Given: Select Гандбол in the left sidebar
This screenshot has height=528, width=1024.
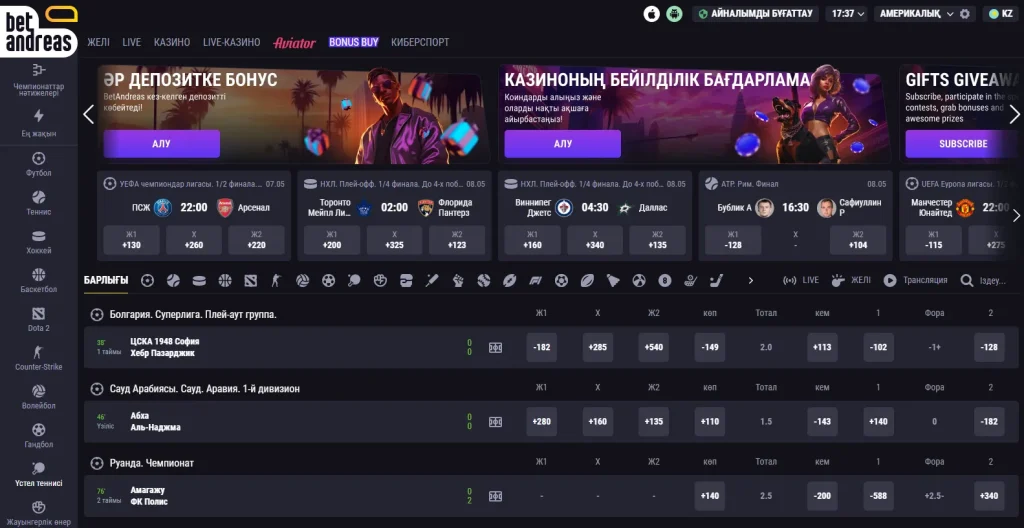Looking at the screenshot, I should 39,435.
